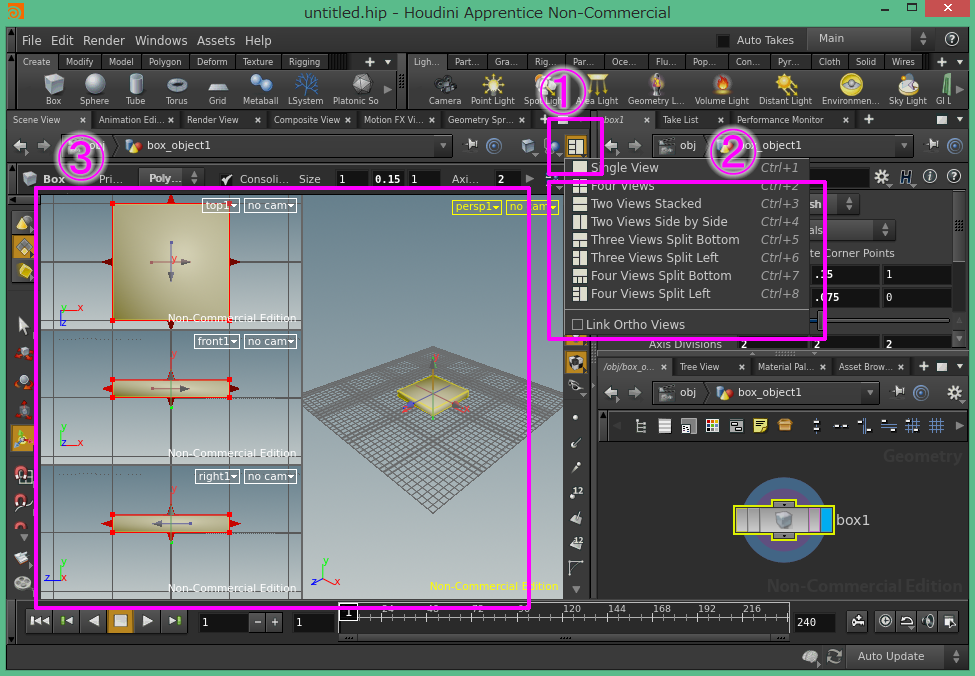Viewport: 975px width, 676px height.
Task: Open the Main desktop dropdown
Action: [871, 39]
